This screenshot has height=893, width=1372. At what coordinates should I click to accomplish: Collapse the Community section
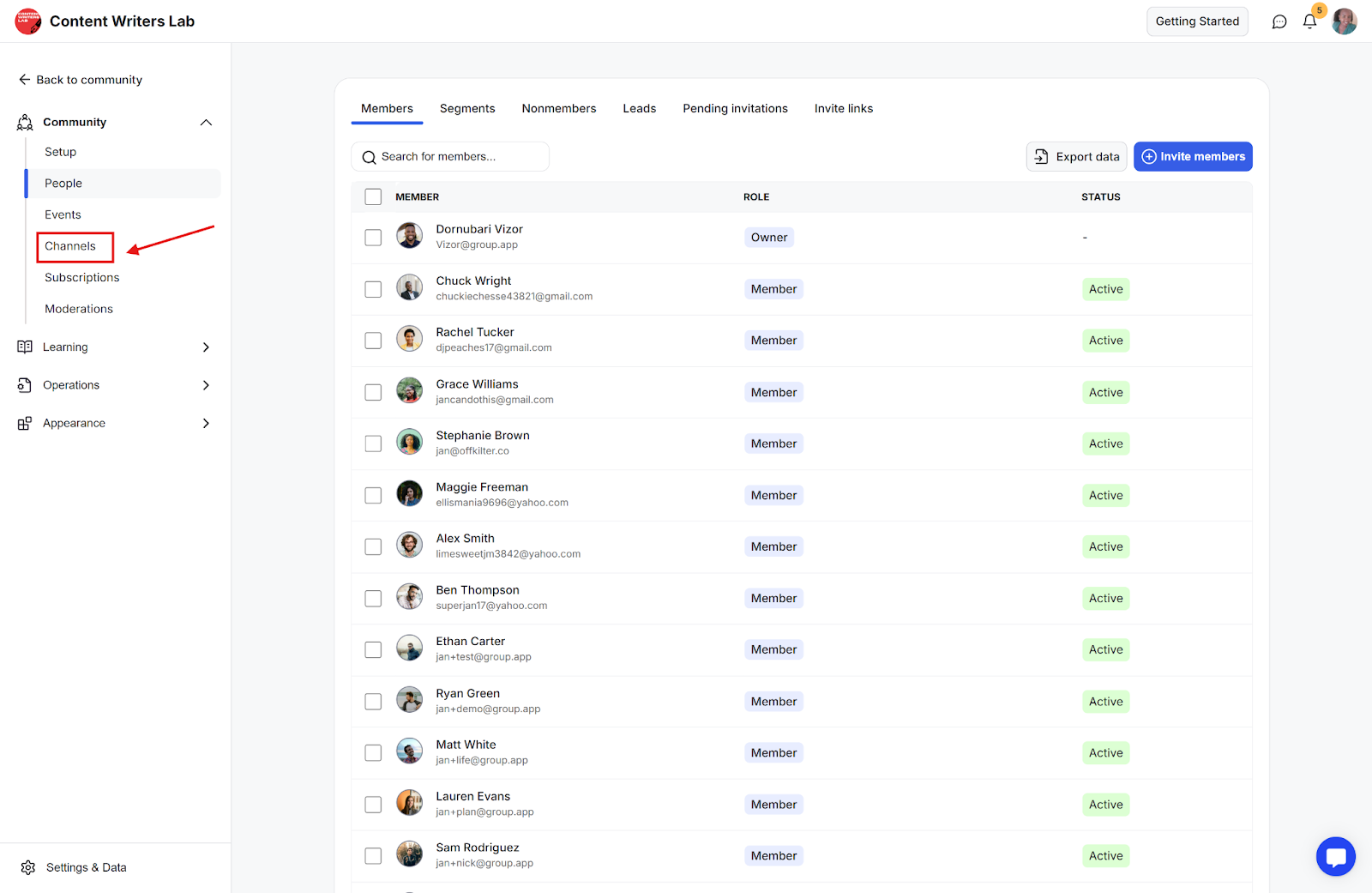(x=206, y=122)
